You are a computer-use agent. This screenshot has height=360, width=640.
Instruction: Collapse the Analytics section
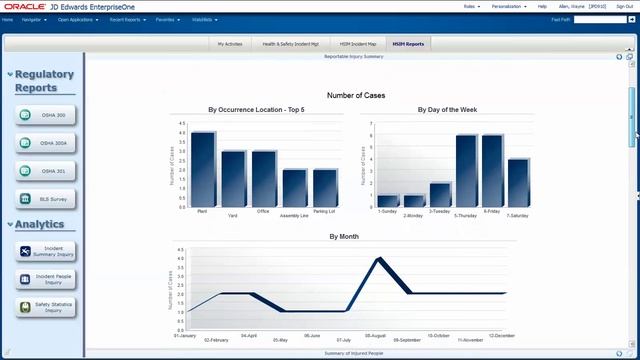(x=10, y=224)
